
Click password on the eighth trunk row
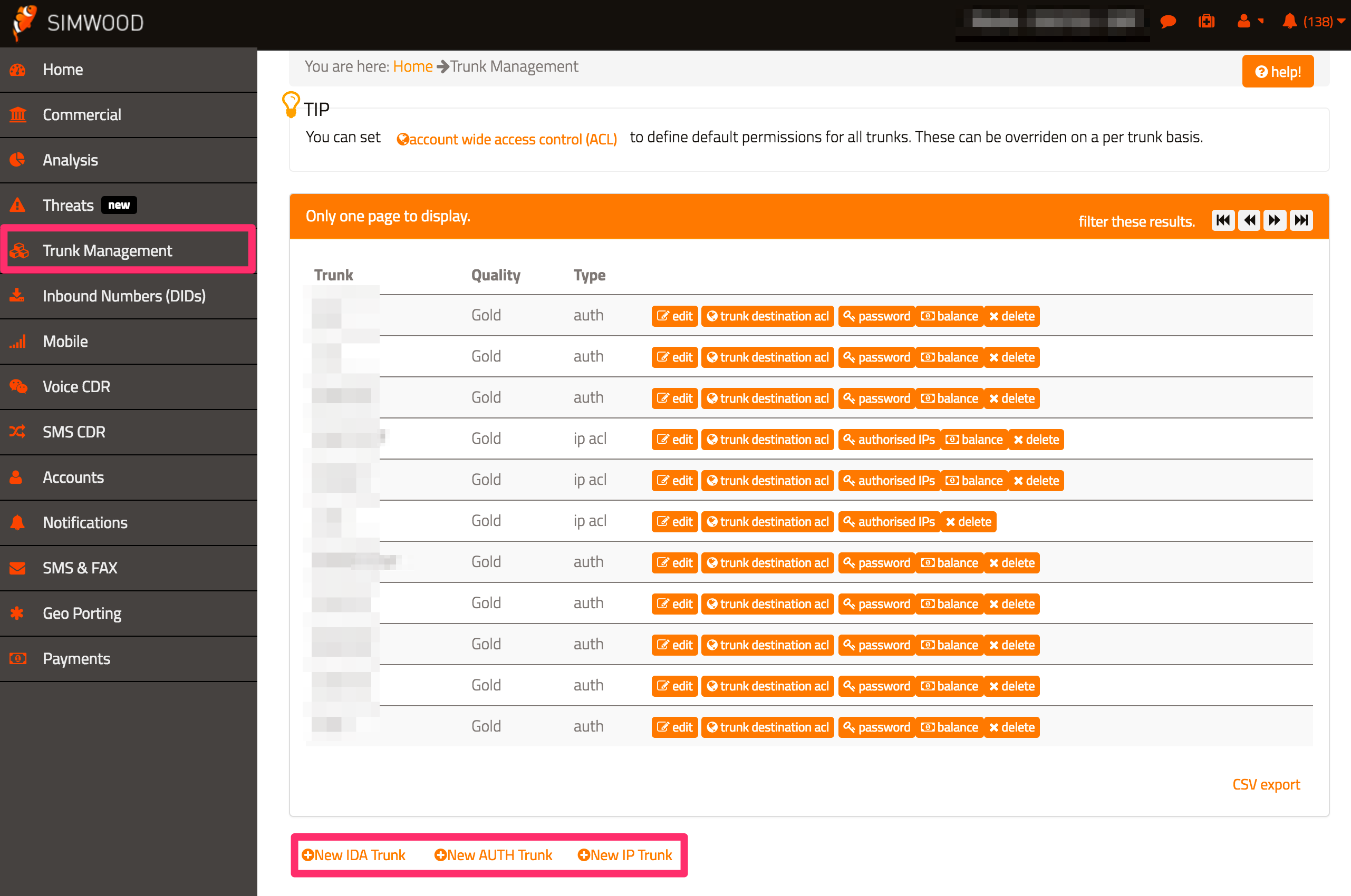pyautogui.click(x=876, y=604)
